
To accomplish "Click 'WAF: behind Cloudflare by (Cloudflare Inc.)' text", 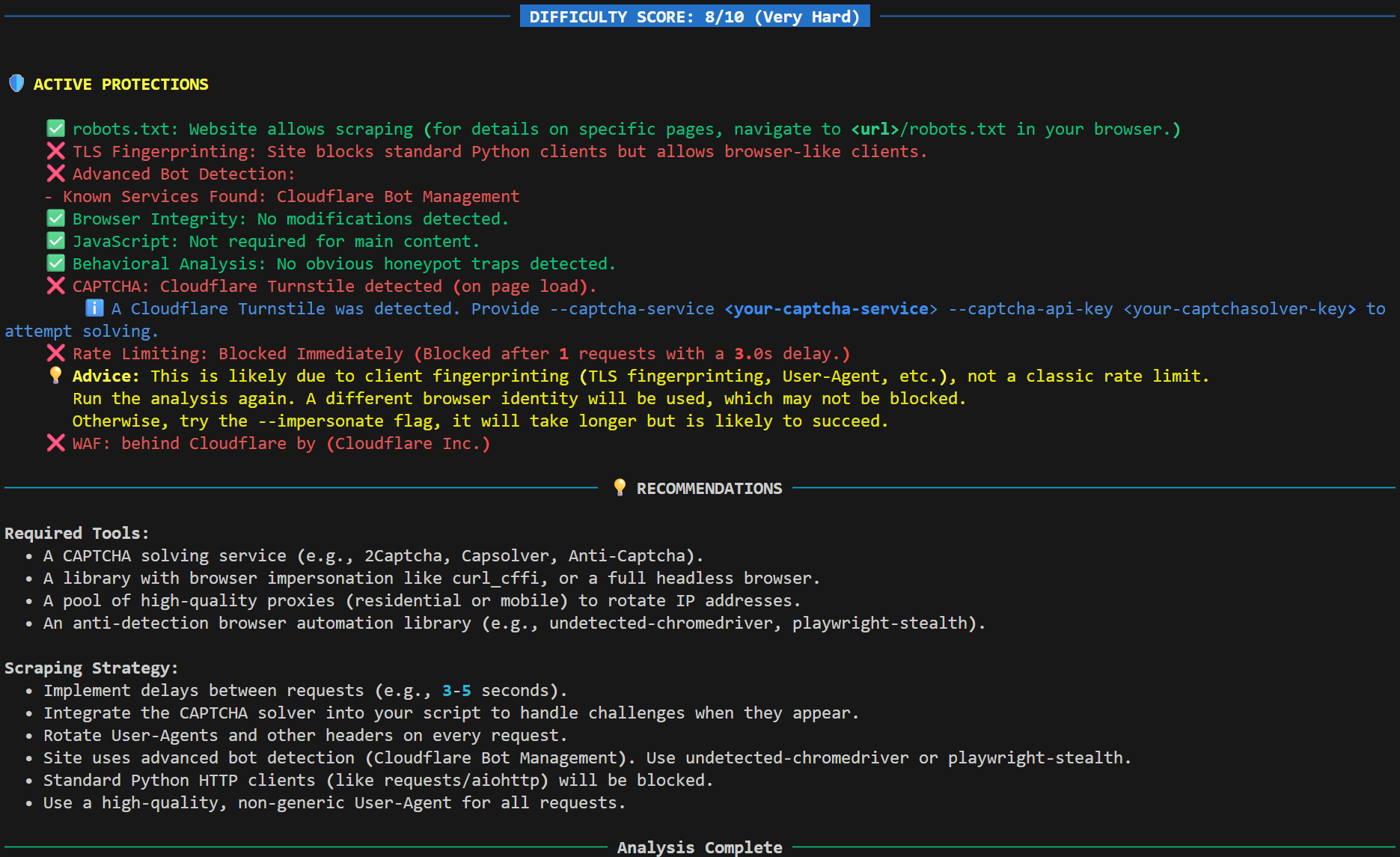I will click(281, 444).
